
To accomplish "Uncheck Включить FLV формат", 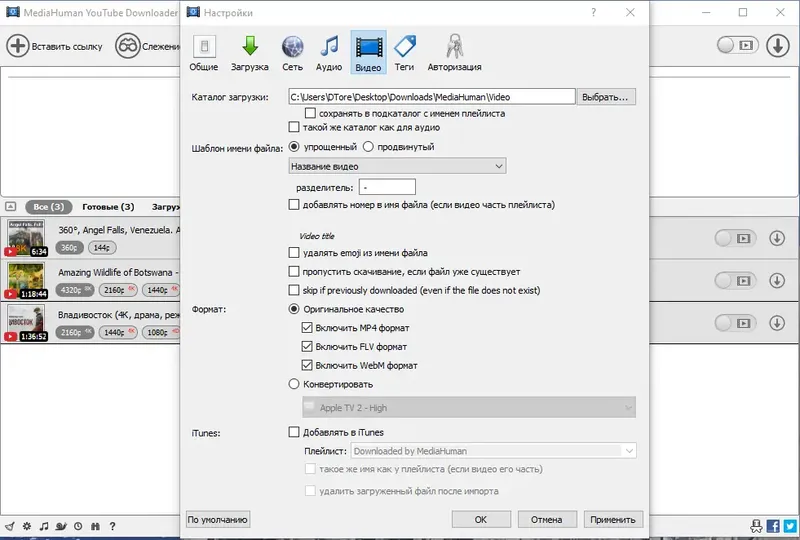I will [307, 347].
